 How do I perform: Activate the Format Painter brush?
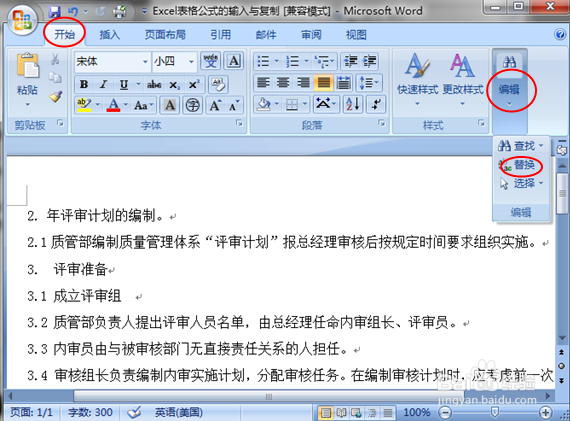coord(55,96)
